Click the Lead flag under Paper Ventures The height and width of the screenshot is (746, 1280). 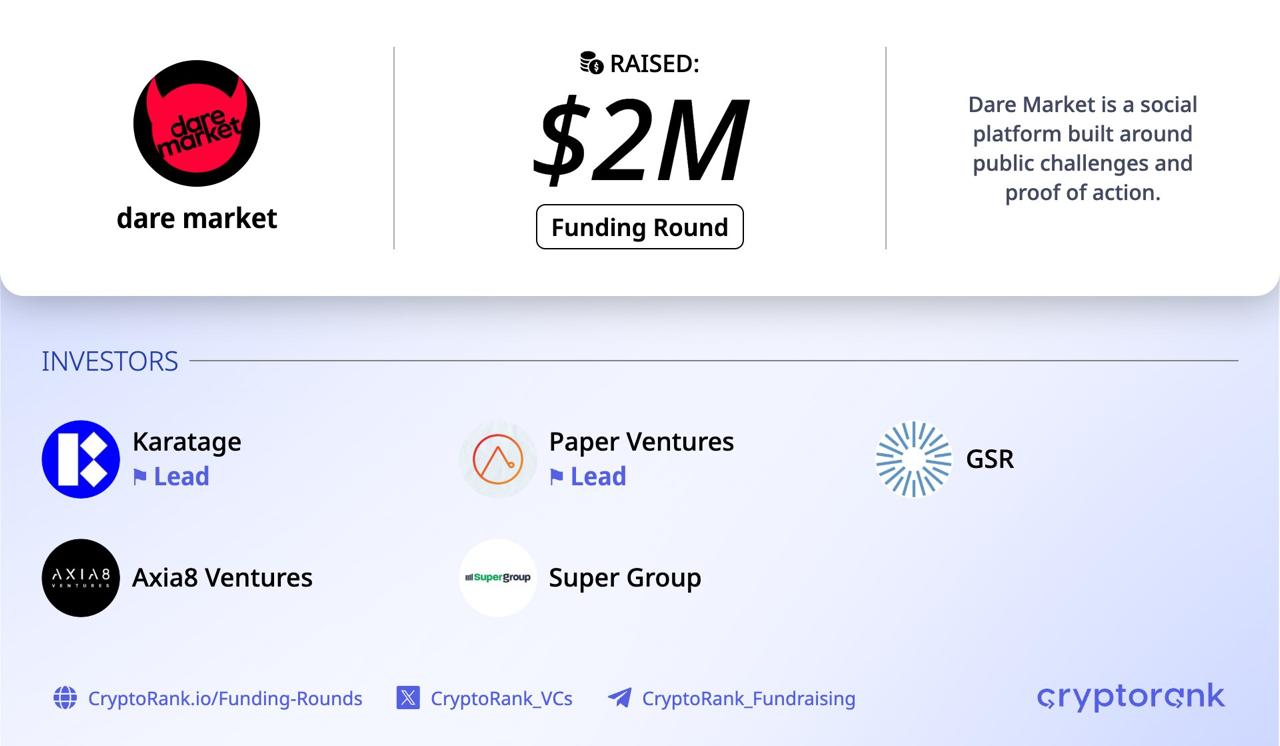pos(557,477)
